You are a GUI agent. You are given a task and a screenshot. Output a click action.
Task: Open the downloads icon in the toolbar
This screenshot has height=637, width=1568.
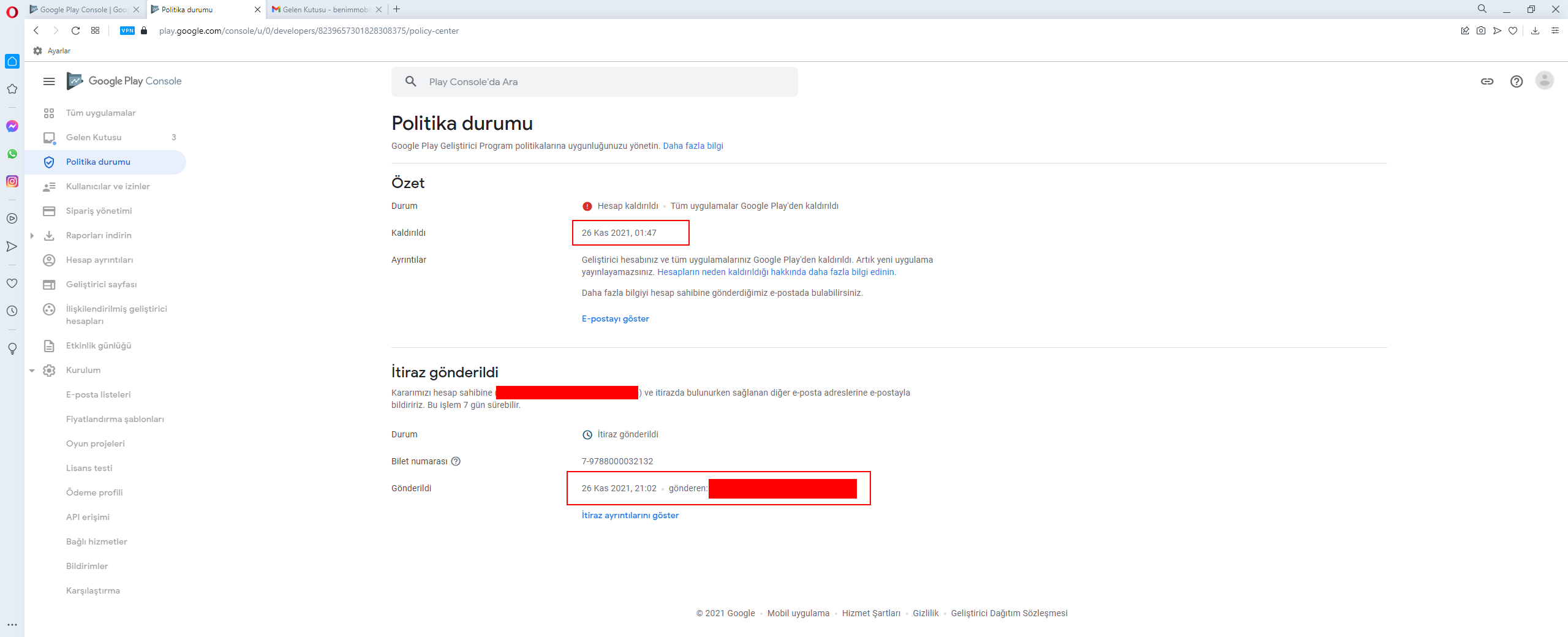point(1535,31)
